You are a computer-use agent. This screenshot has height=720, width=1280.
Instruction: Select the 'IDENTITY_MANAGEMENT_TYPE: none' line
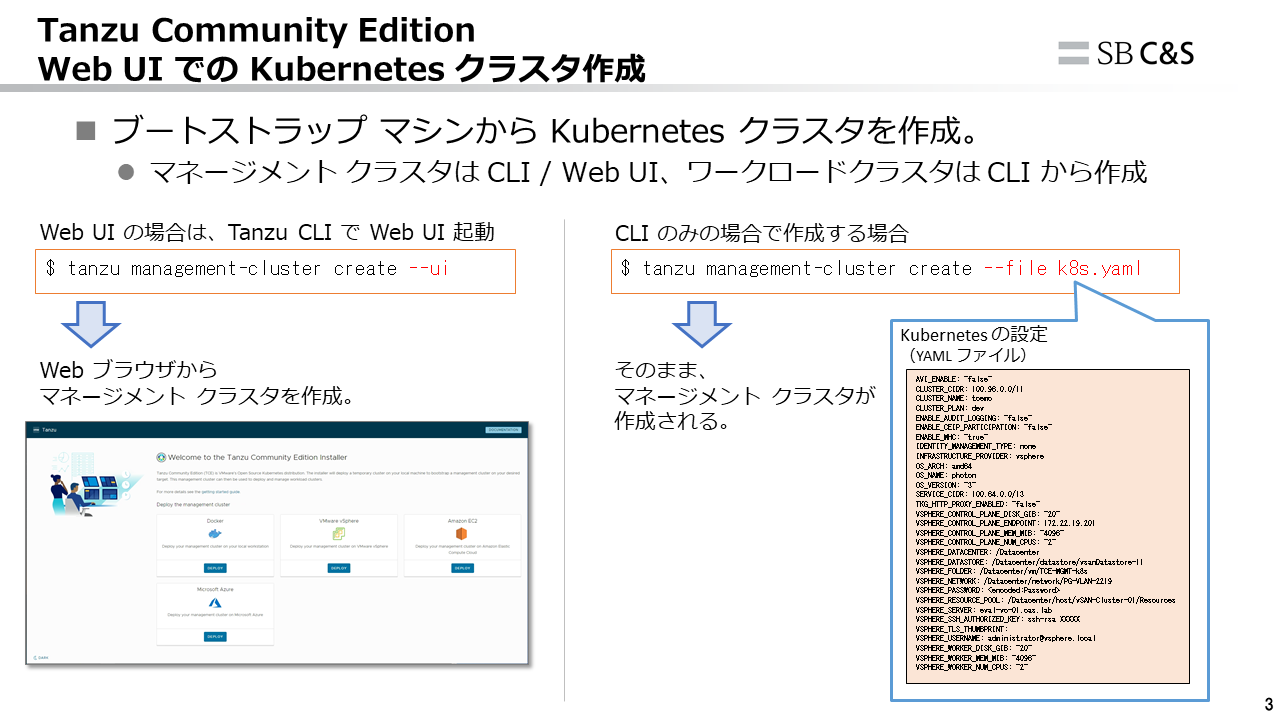pos(975,446)
